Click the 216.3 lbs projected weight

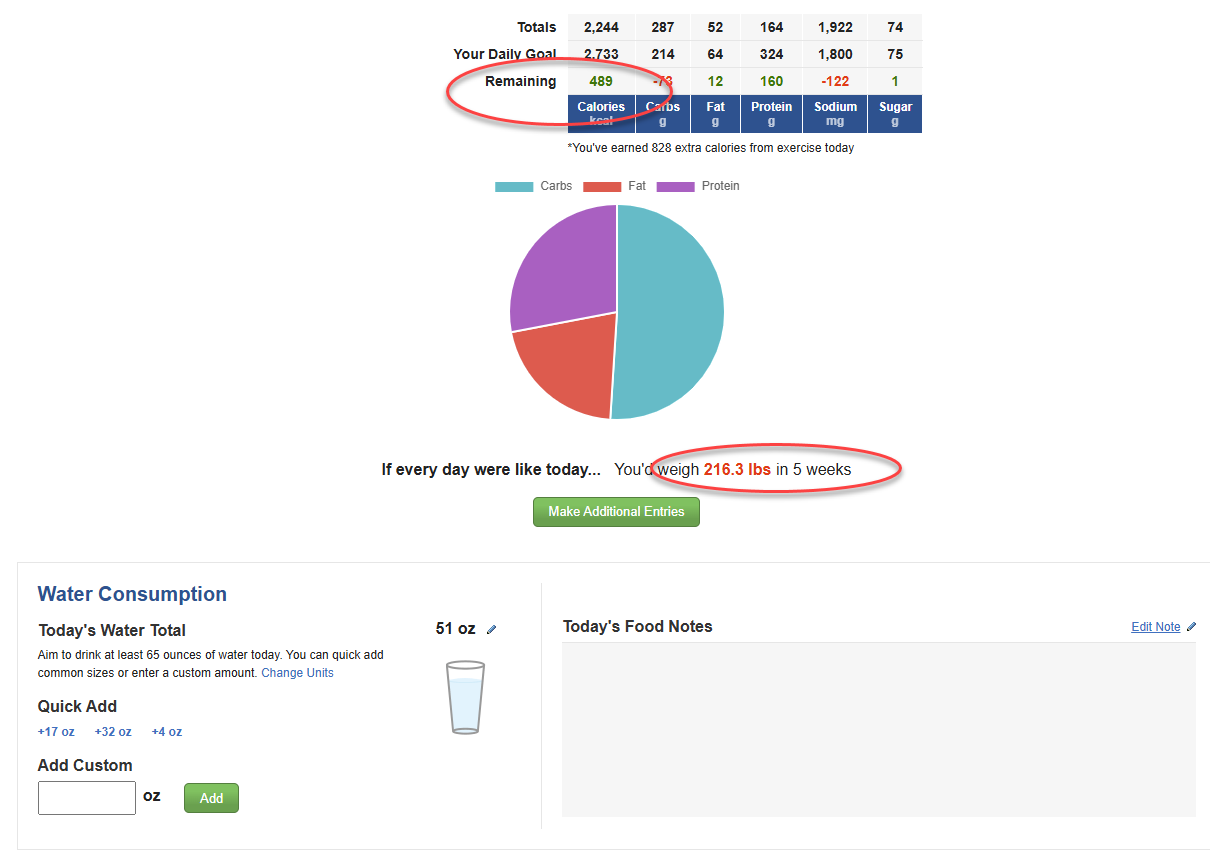(x=737, y=469)
